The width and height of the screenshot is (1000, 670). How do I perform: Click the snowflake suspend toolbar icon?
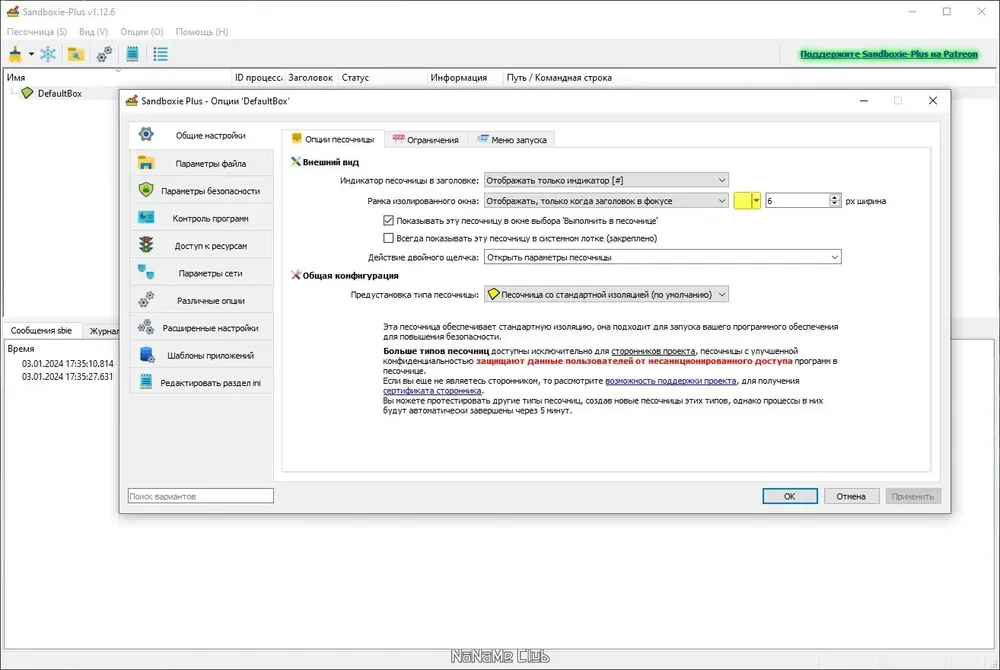point(48,54)
